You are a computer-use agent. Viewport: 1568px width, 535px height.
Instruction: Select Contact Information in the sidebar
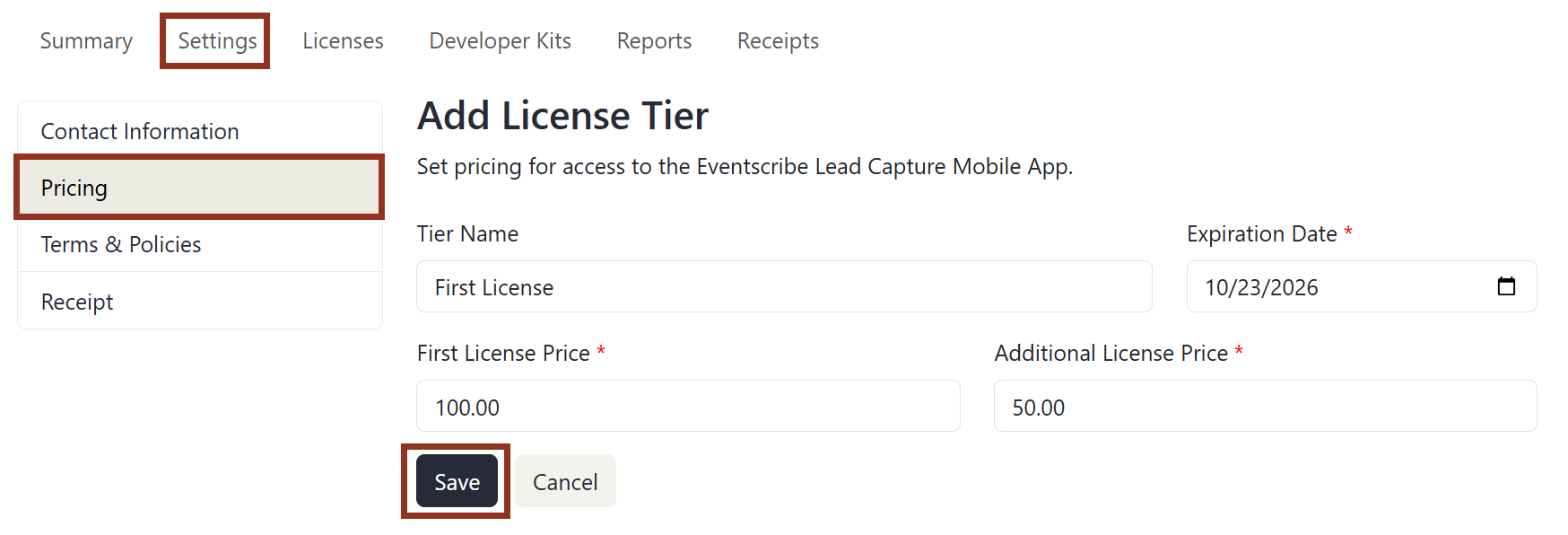140,130
